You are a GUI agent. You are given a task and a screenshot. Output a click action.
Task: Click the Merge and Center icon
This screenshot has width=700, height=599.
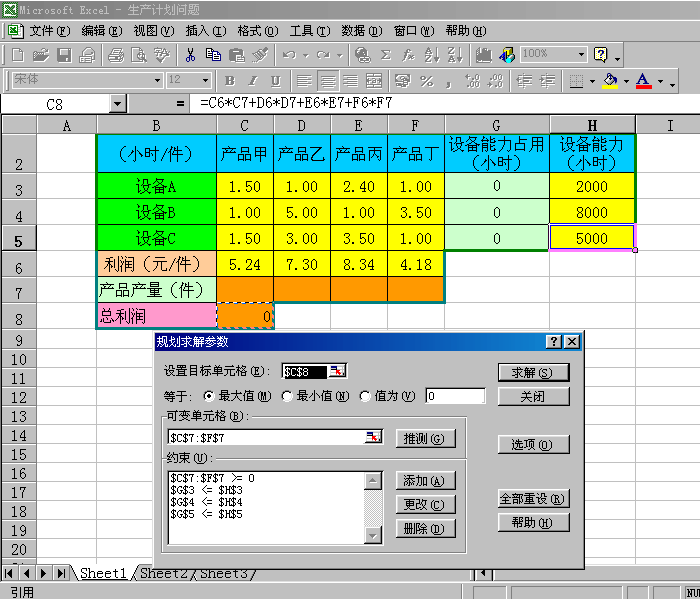pyautogui.click(x=374, y=81)
